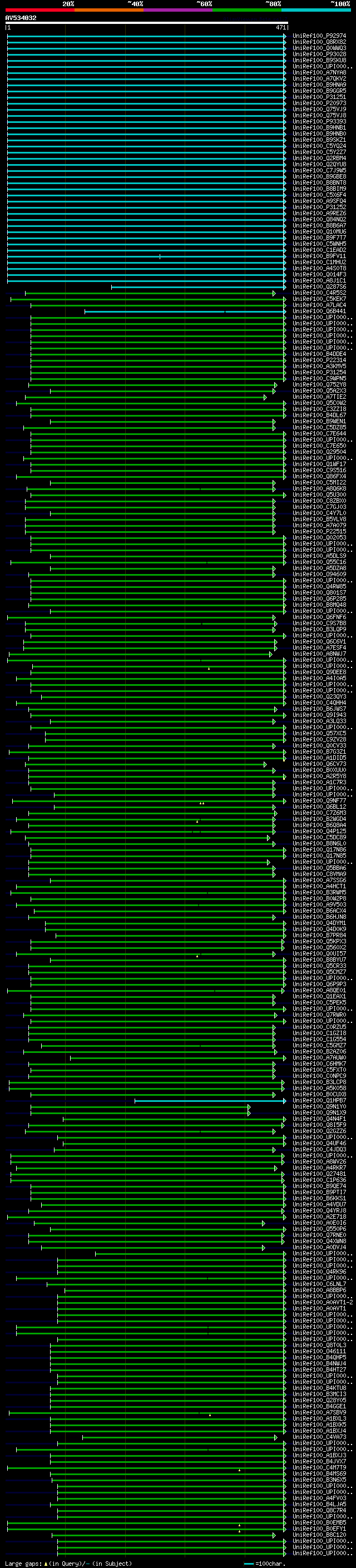Click the UniRef100_B9SKZ1 label
The height and width of the screenshot is (1568, 356).
point(319,140)
